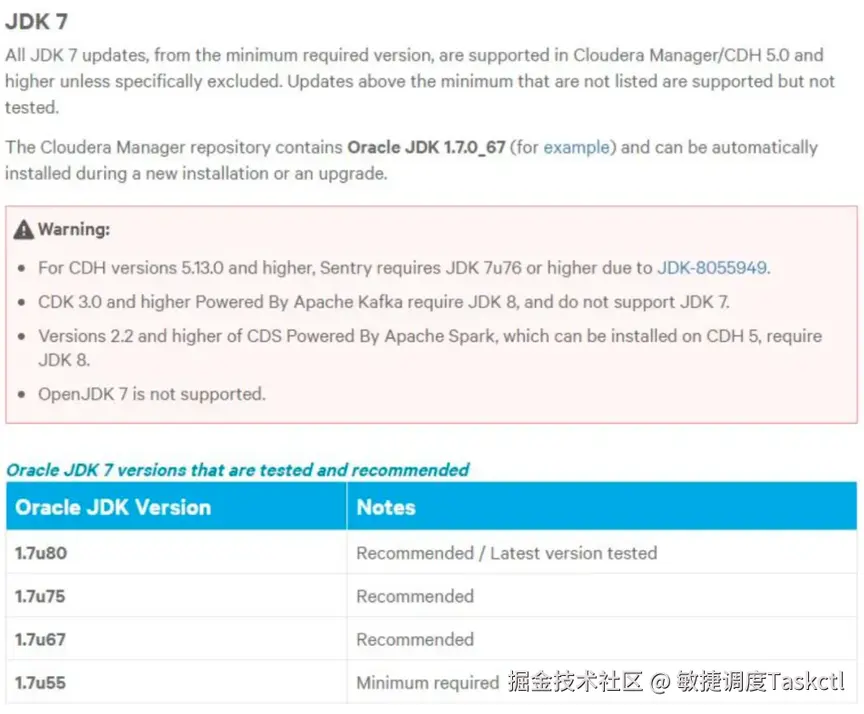Open the JDK-8055949 bug link
864x714 pixels.
click(712, 268)
